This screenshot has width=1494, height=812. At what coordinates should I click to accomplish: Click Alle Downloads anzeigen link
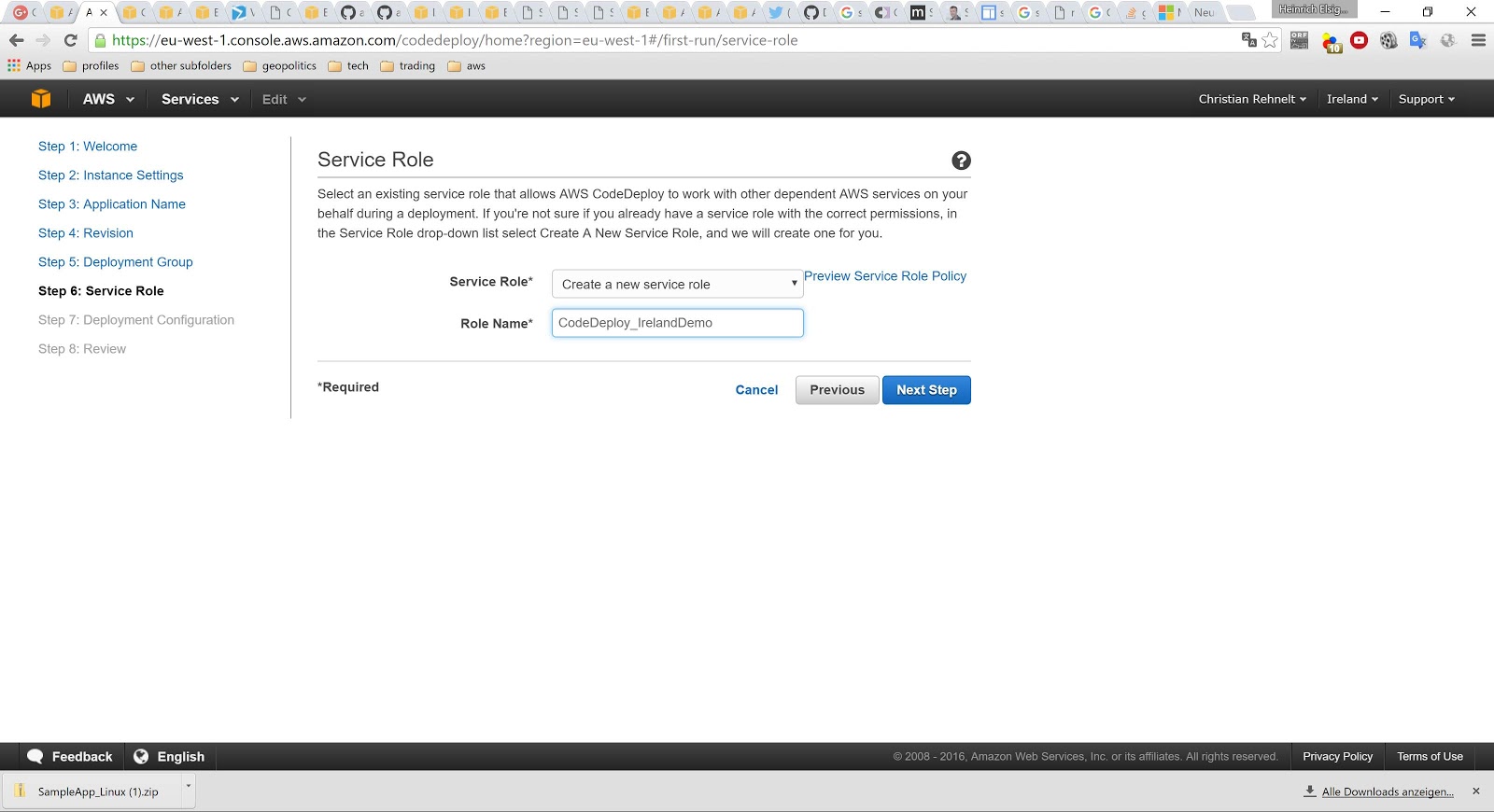[x=1388, y=791]
